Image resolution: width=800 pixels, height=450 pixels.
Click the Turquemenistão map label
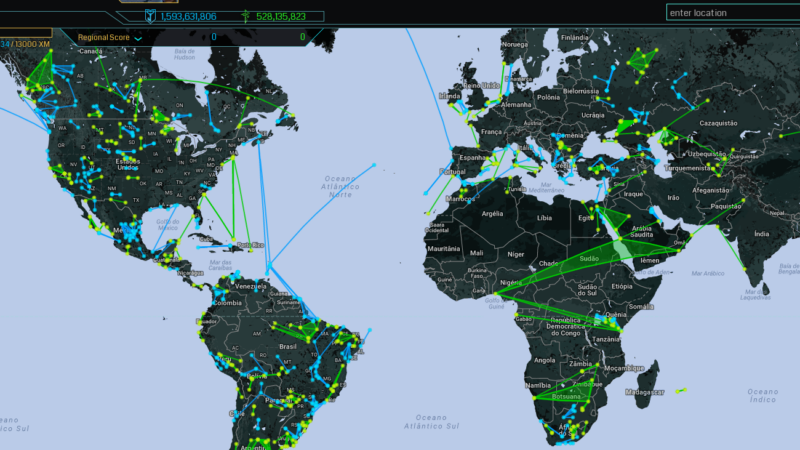click(687, 167)
